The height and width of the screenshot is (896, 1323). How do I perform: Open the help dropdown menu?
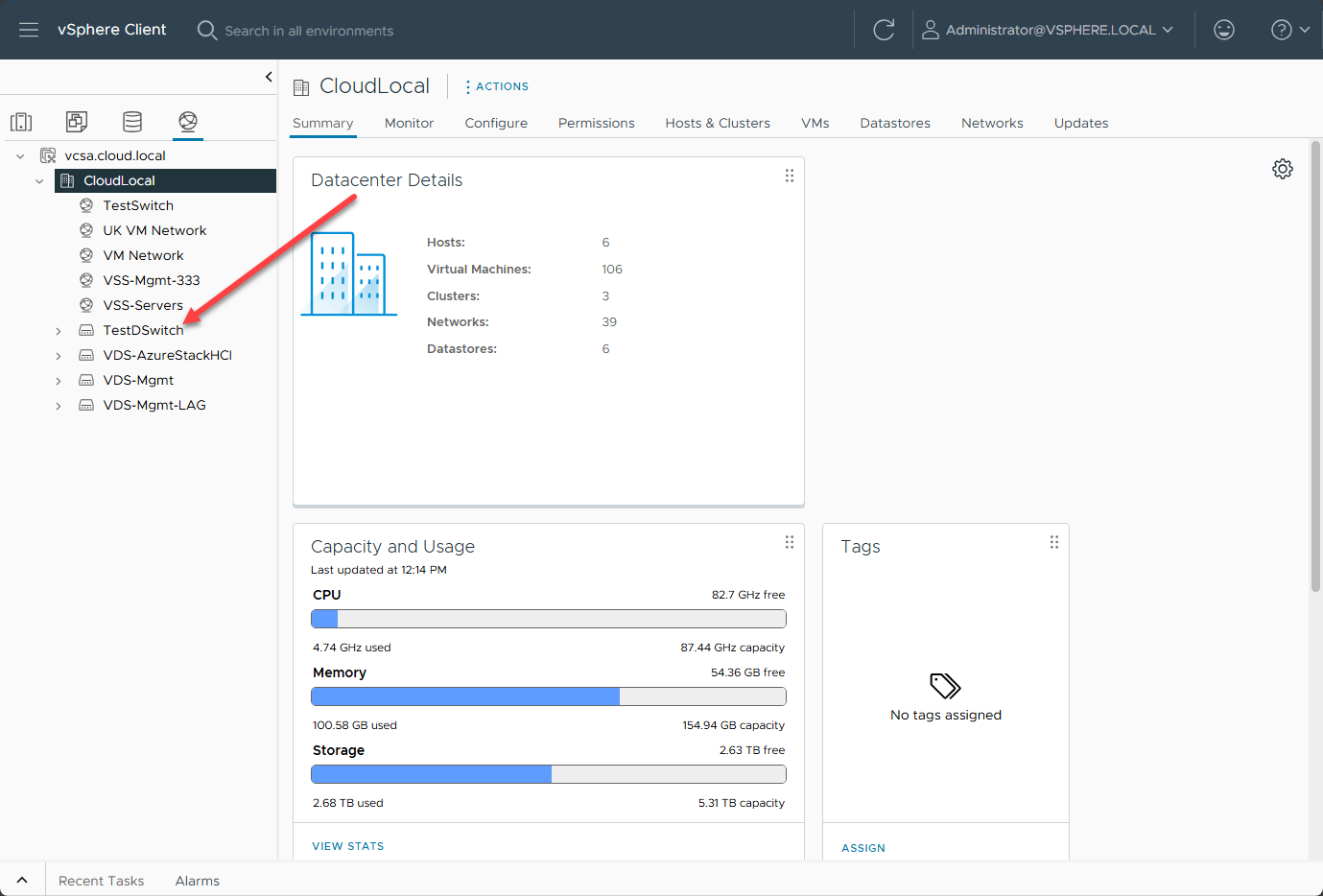click(x=1289, y=30)
